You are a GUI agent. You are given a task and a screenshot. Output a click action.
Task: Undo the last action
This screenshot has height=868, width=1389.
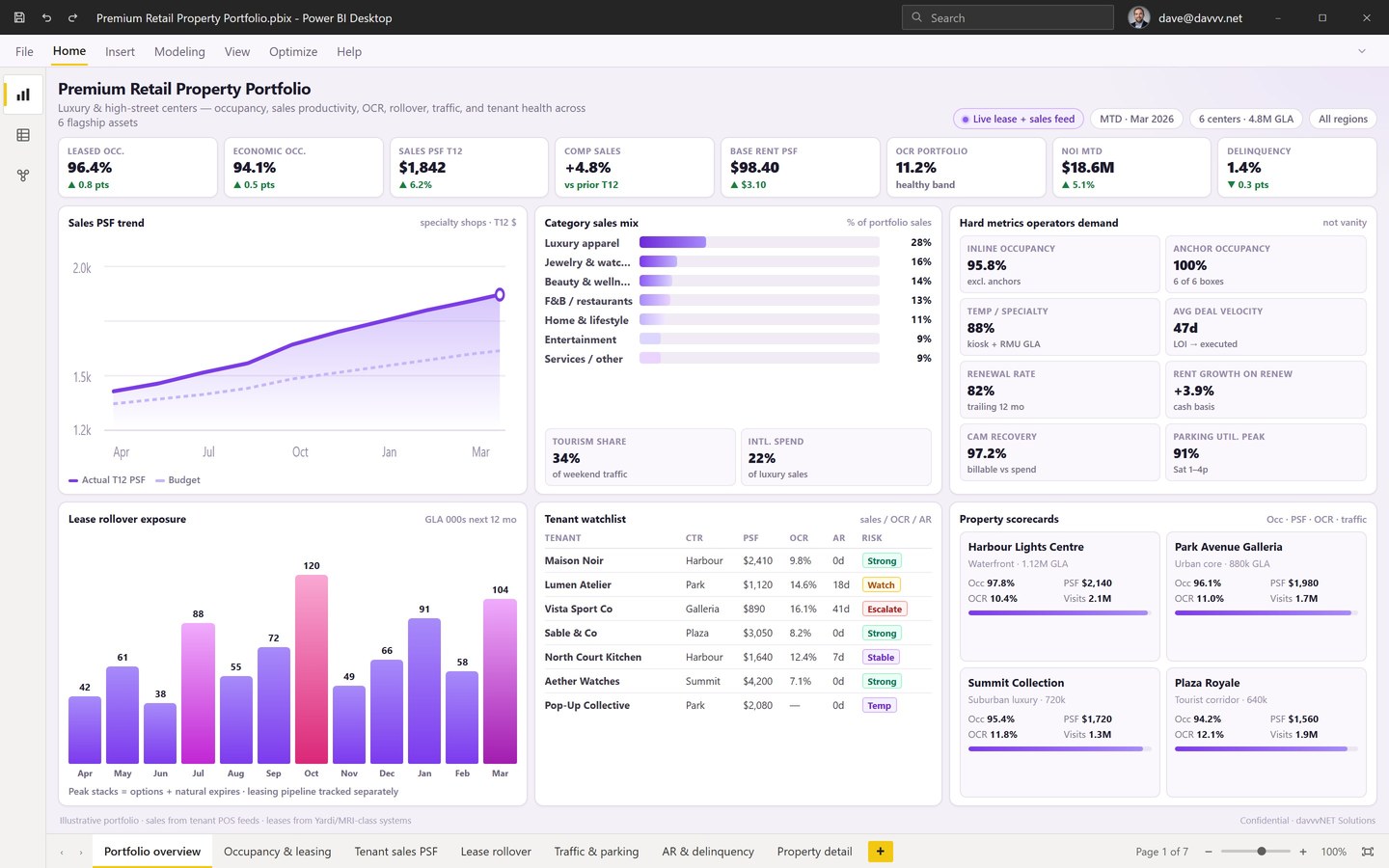coord(46,17)
